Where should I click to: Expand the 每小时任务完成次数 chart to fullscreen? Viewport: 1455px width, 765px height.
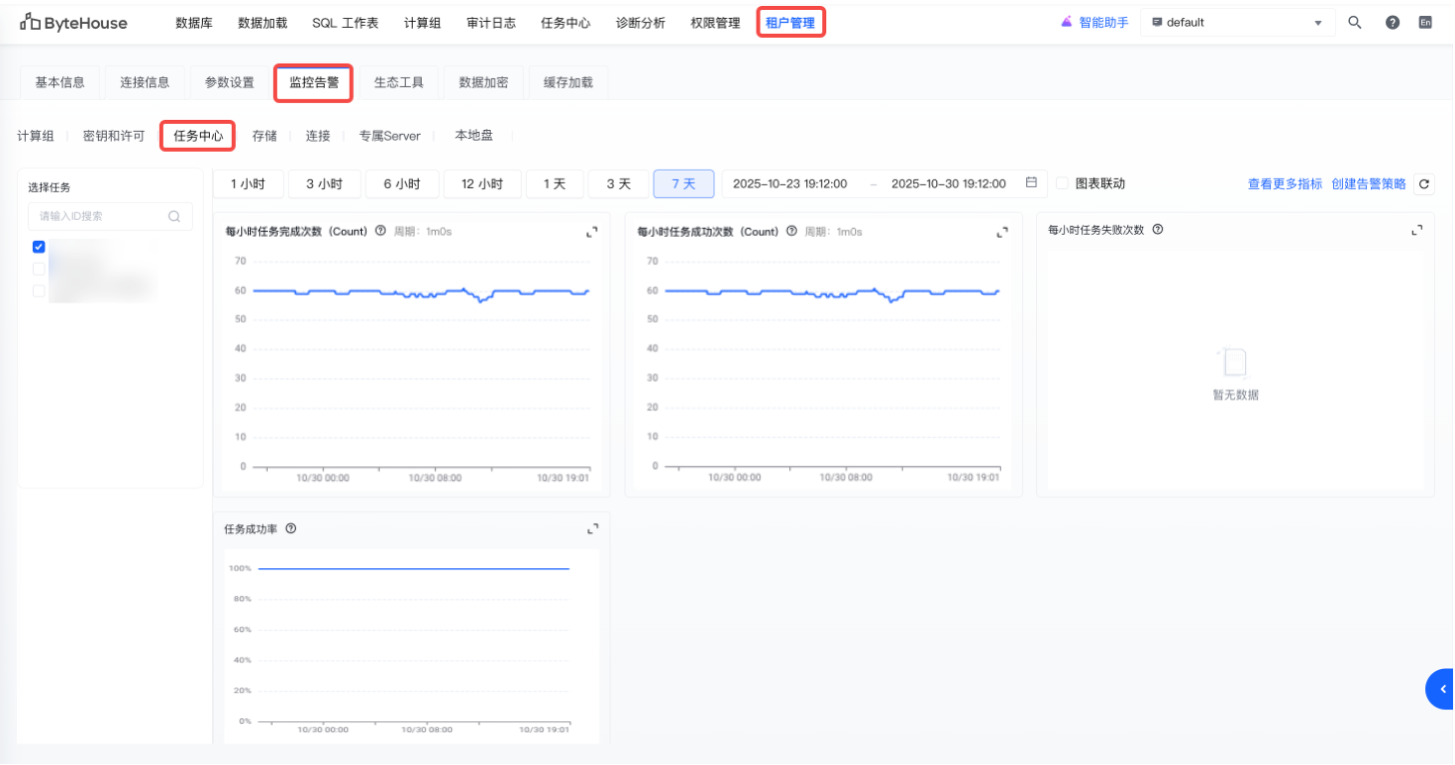(592, 232)
